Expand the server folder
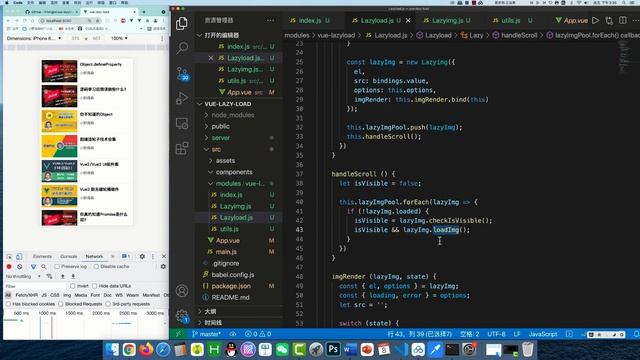Screen dimensions: 640x360 [x=221, y=138]
